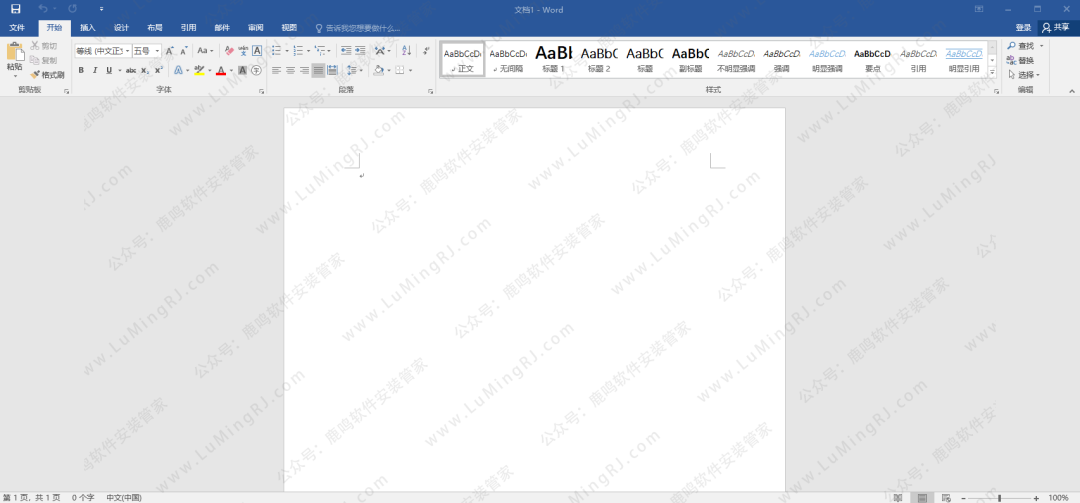Toggle italic formatting
This screenshot has width=1080, height=503.
click(94, 70)
